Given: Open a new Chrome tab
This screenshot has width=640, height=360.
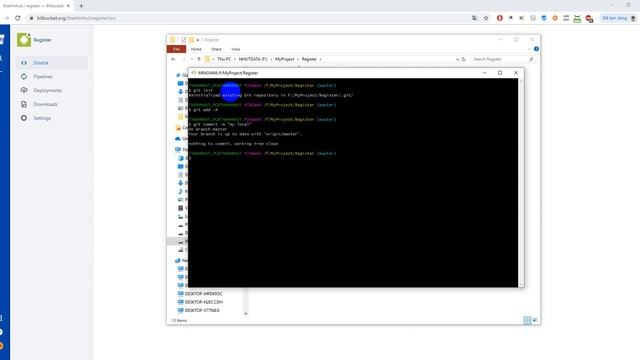Looking at the screenshot, I should click(x=81, y=6).
